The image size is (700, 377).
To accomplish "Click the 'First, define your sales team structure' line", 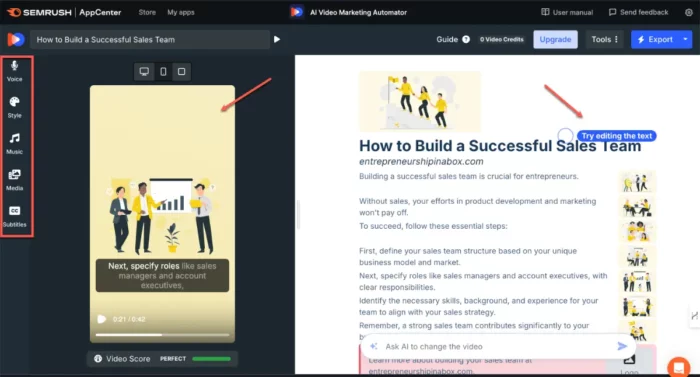I will [468, 256].
